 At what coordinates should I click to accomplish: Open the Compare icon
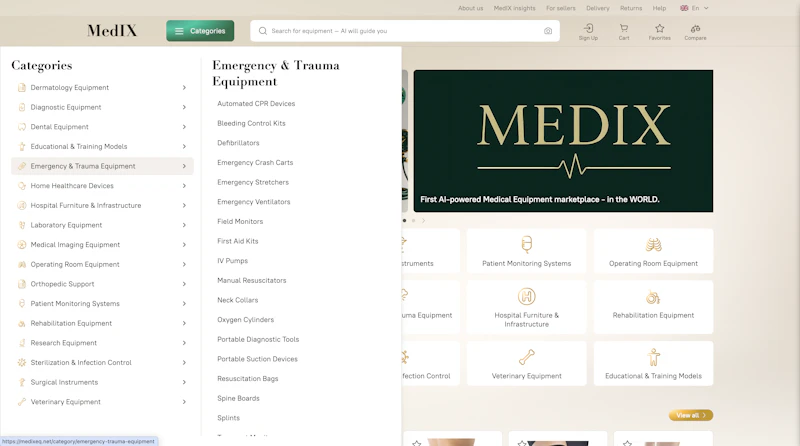695,29
